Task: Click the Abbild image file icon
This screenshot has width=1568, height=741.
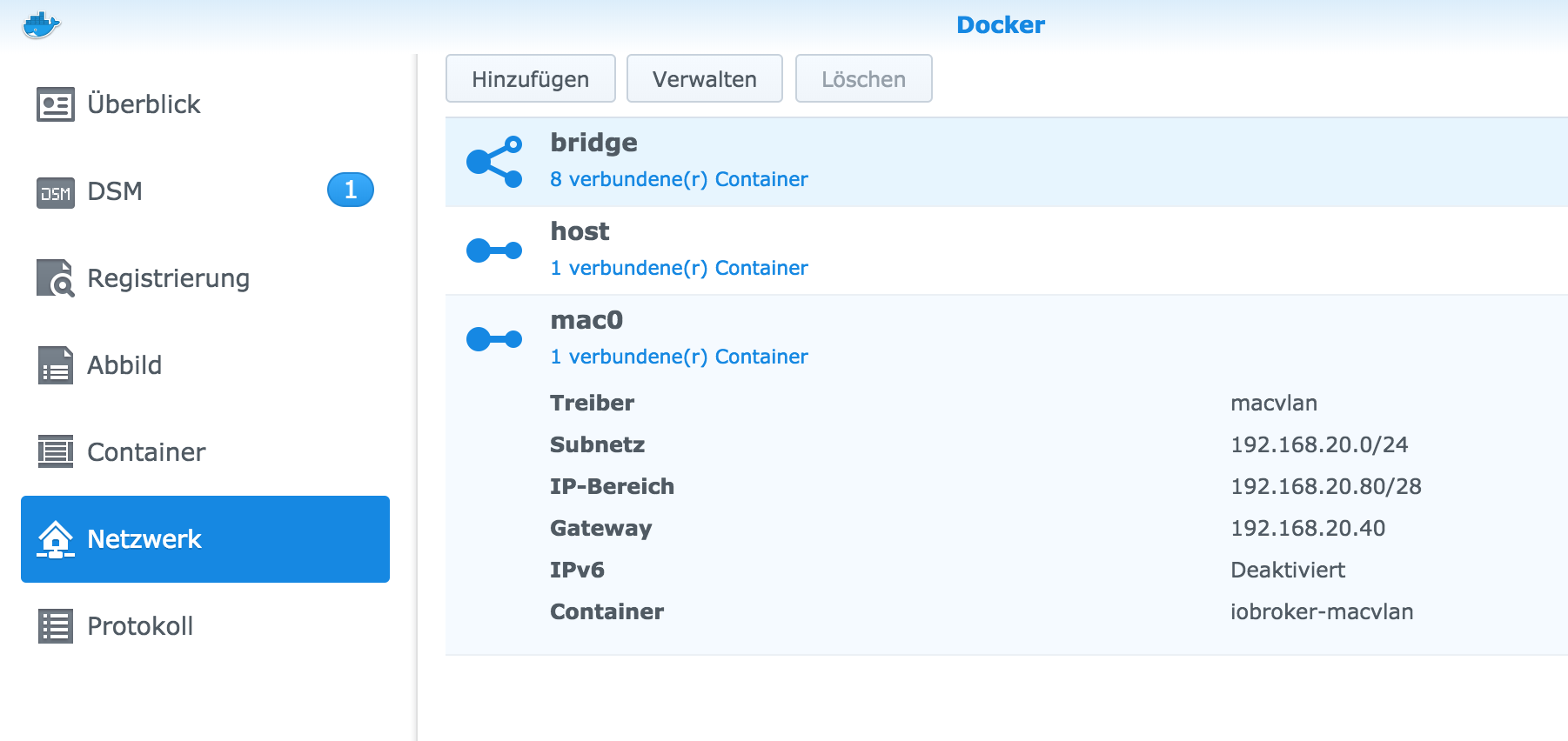Action: pos(56,365)
